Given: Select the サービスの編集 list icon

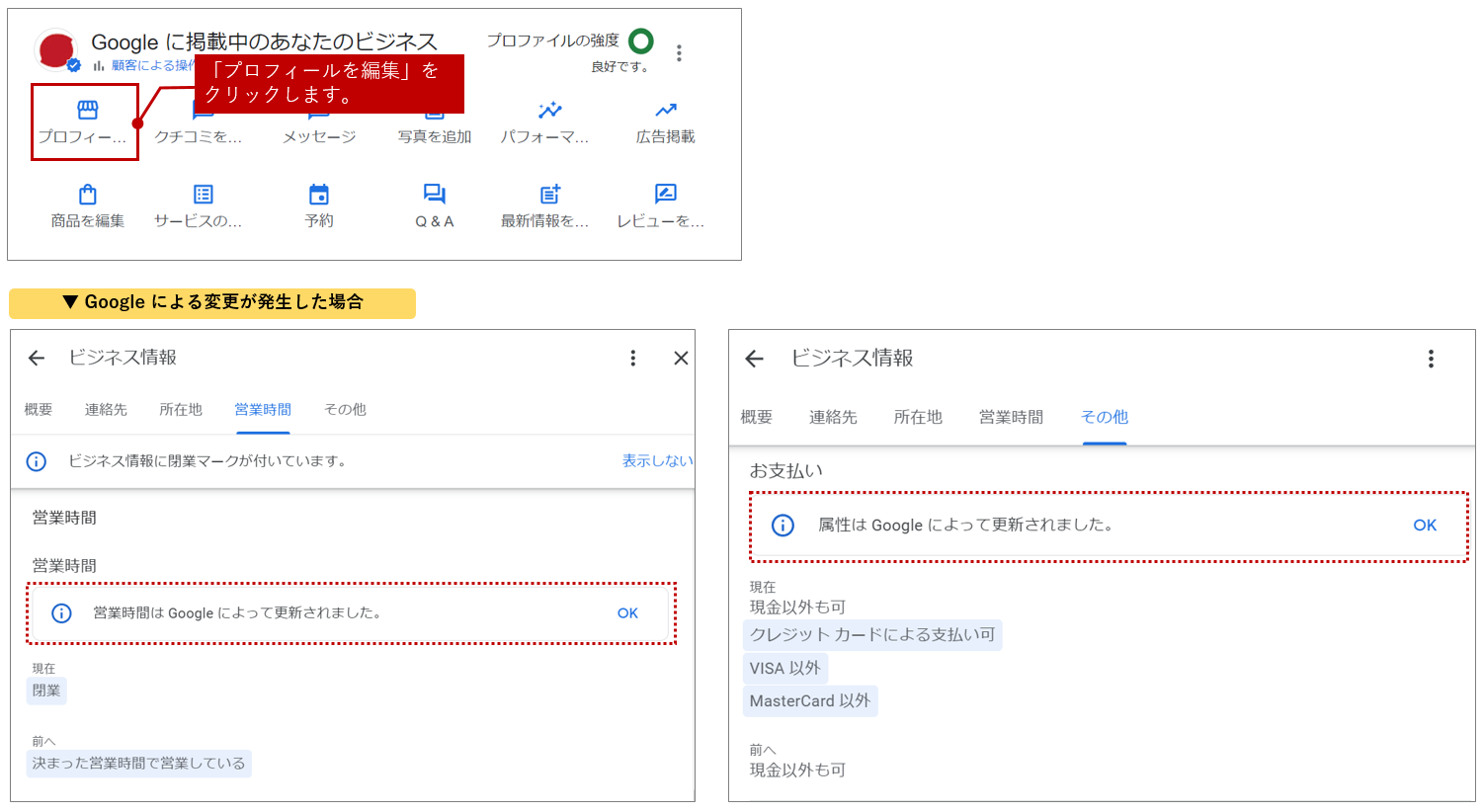Looking at the screenshot, I should [203, 195].
